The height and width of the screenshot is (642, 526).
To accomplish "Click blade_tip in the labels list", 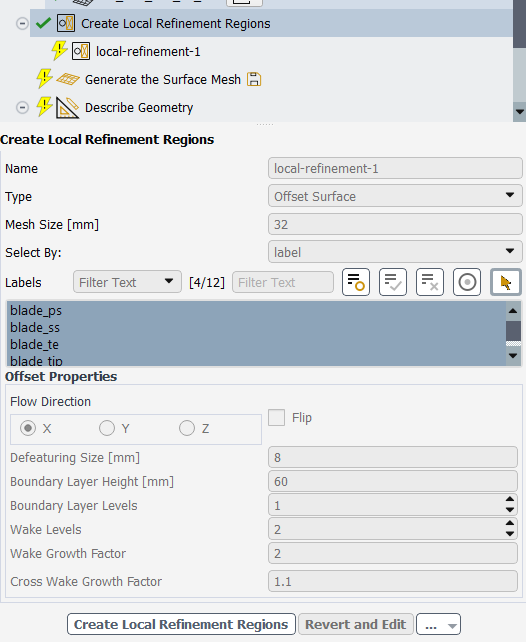I will [36, 360].
